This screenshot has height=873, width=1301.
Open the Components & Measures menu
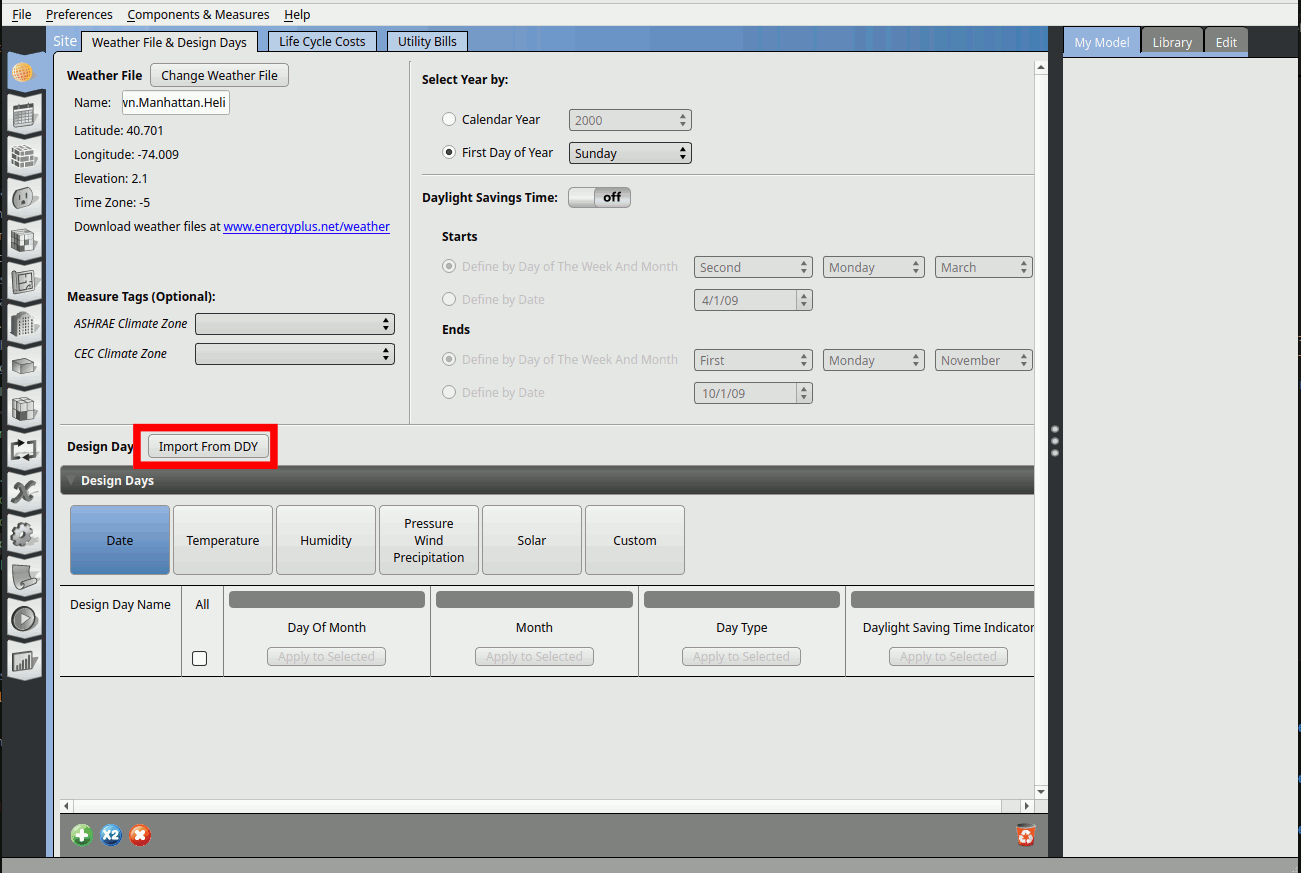[198, 14]
